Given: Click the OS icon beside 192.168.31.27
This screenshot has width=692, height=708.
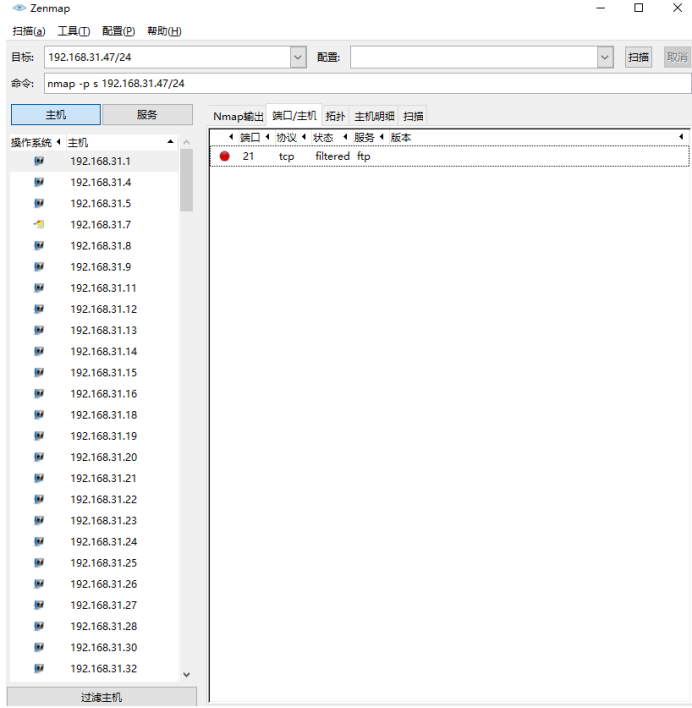Looking at the screenshot, I should click(x=39, y=605).
